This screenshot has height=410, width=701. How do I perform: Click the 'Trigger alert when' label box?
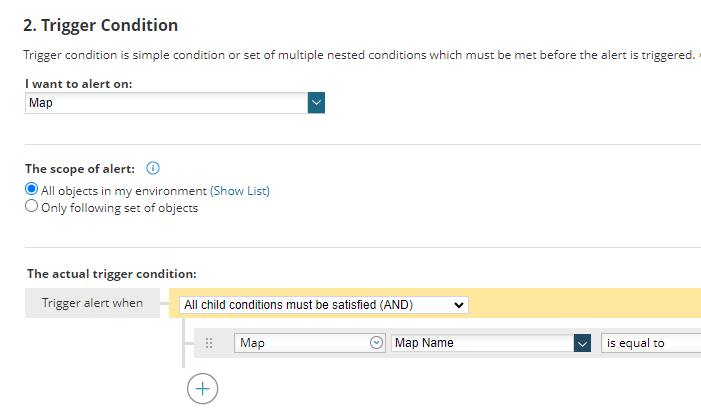coord(92,303)
